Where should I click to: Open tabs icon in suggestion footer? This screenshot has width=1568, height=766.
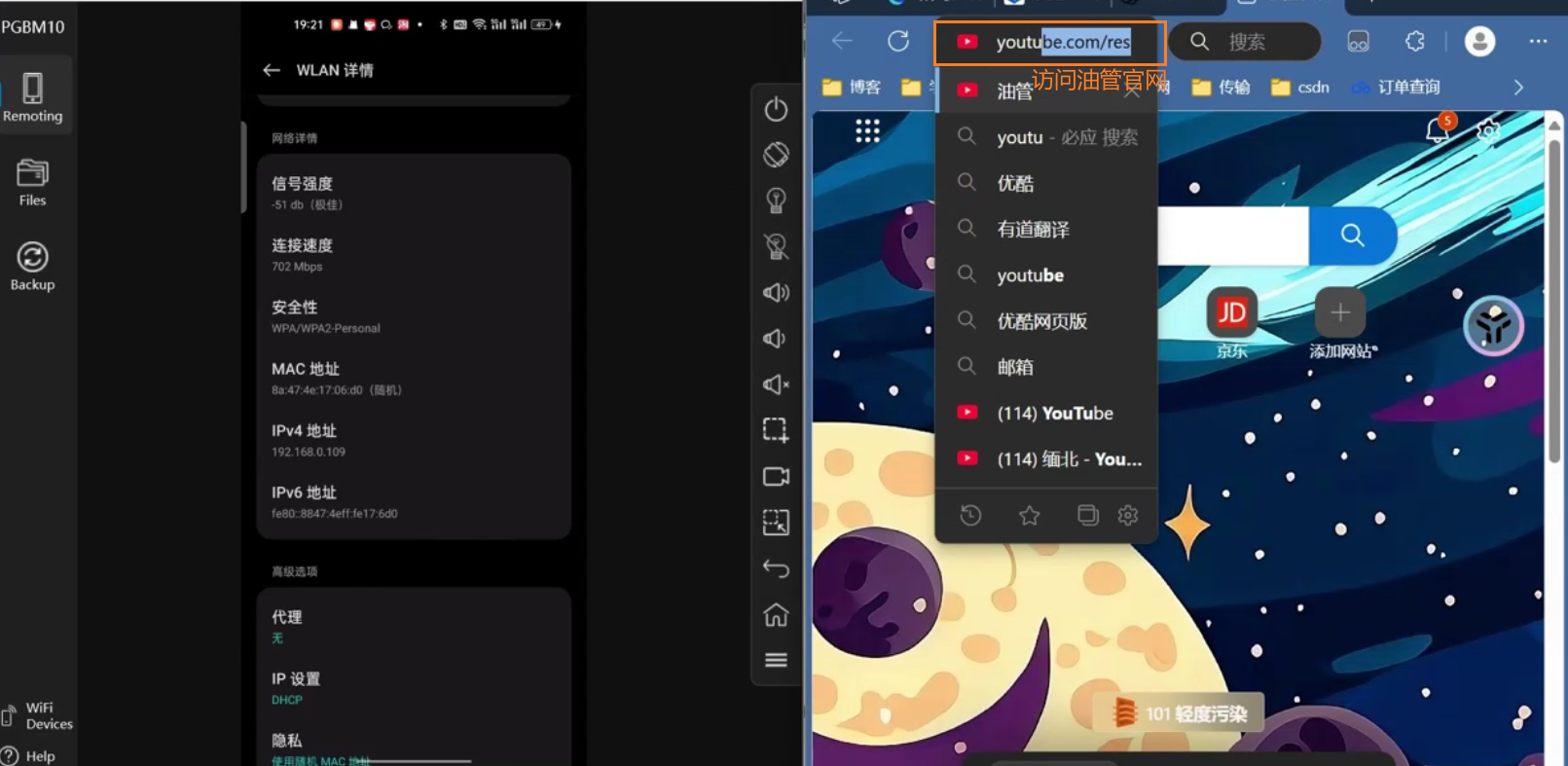click(1087, 515)
